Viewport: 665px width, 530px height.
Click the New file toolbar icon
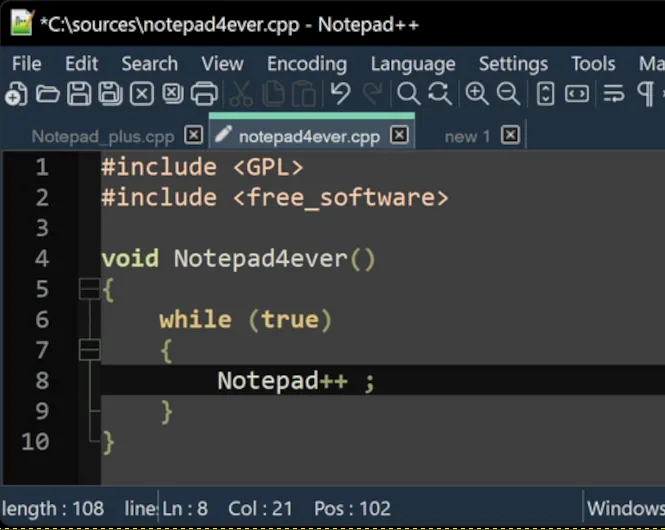pos(15,95)
